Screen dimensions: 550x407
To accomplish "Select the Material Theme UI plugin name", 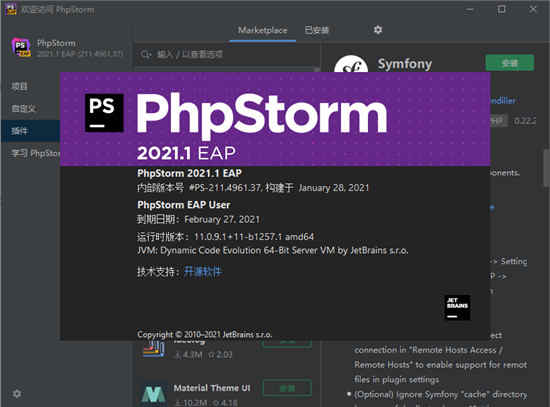I will tap(212, 388).
